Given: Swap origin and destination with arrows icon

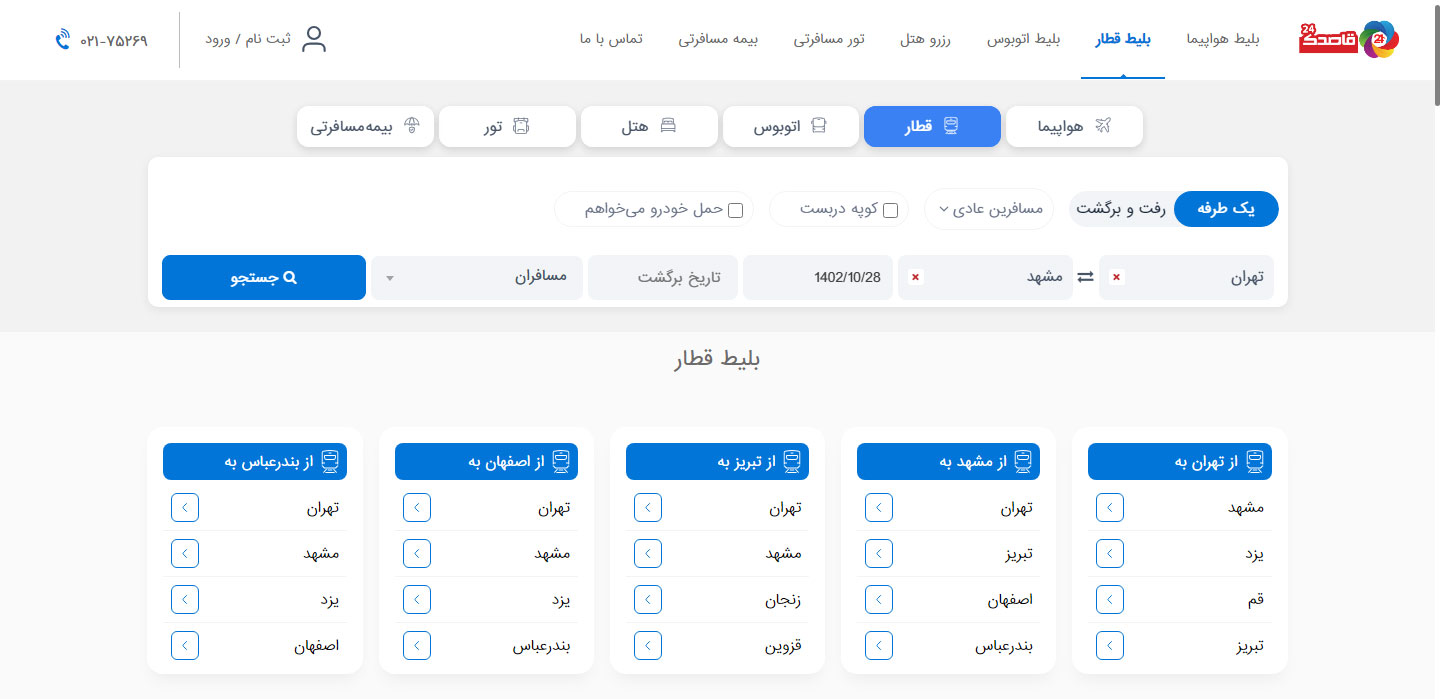Looking at the screenshot, I should click(1086, 277).
